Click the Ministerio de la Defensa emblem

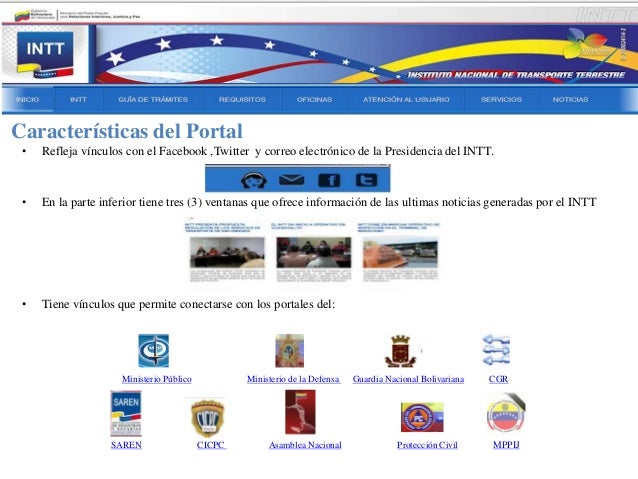click(289, 351)
